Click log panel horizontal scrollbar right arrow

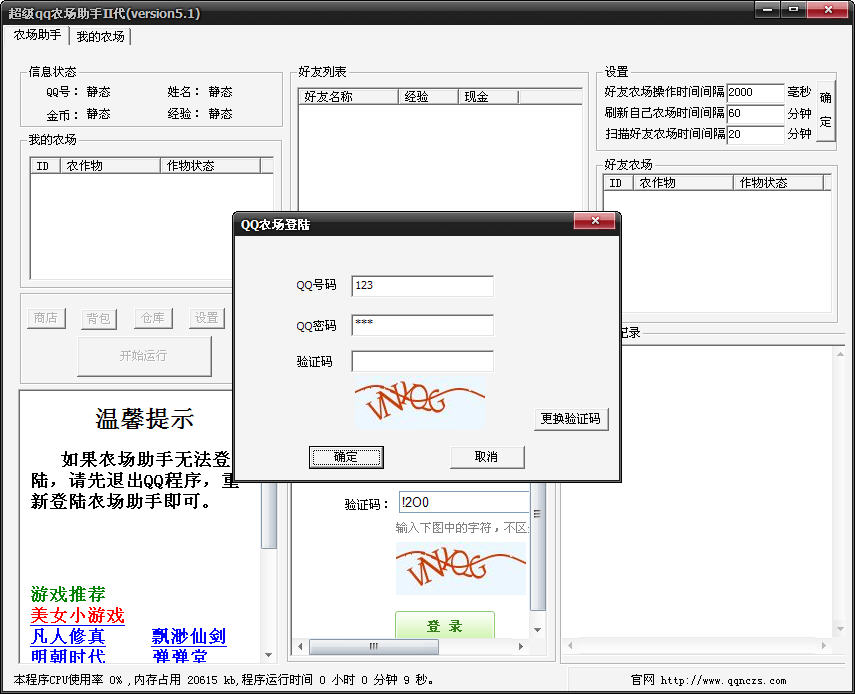tap(823, 645)
